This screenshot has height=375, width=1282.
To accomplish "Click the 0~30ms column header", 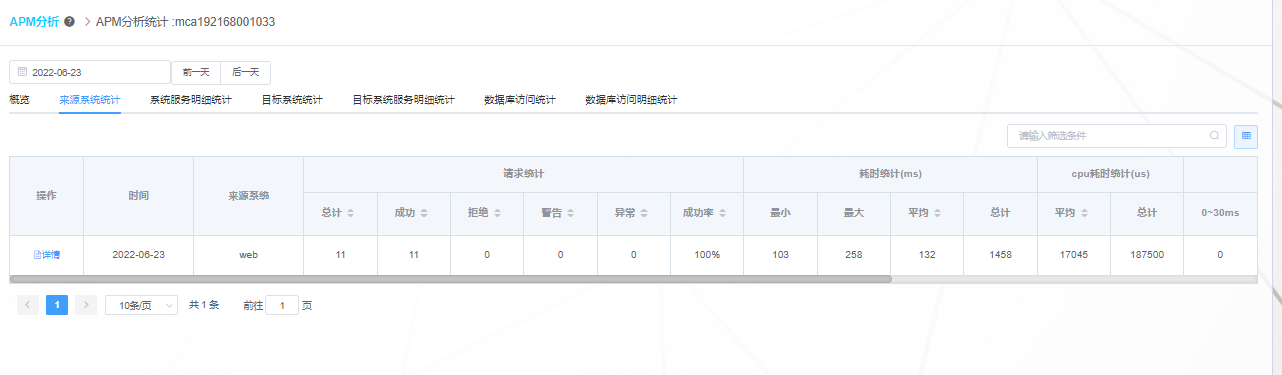I will pos(1220,213).
